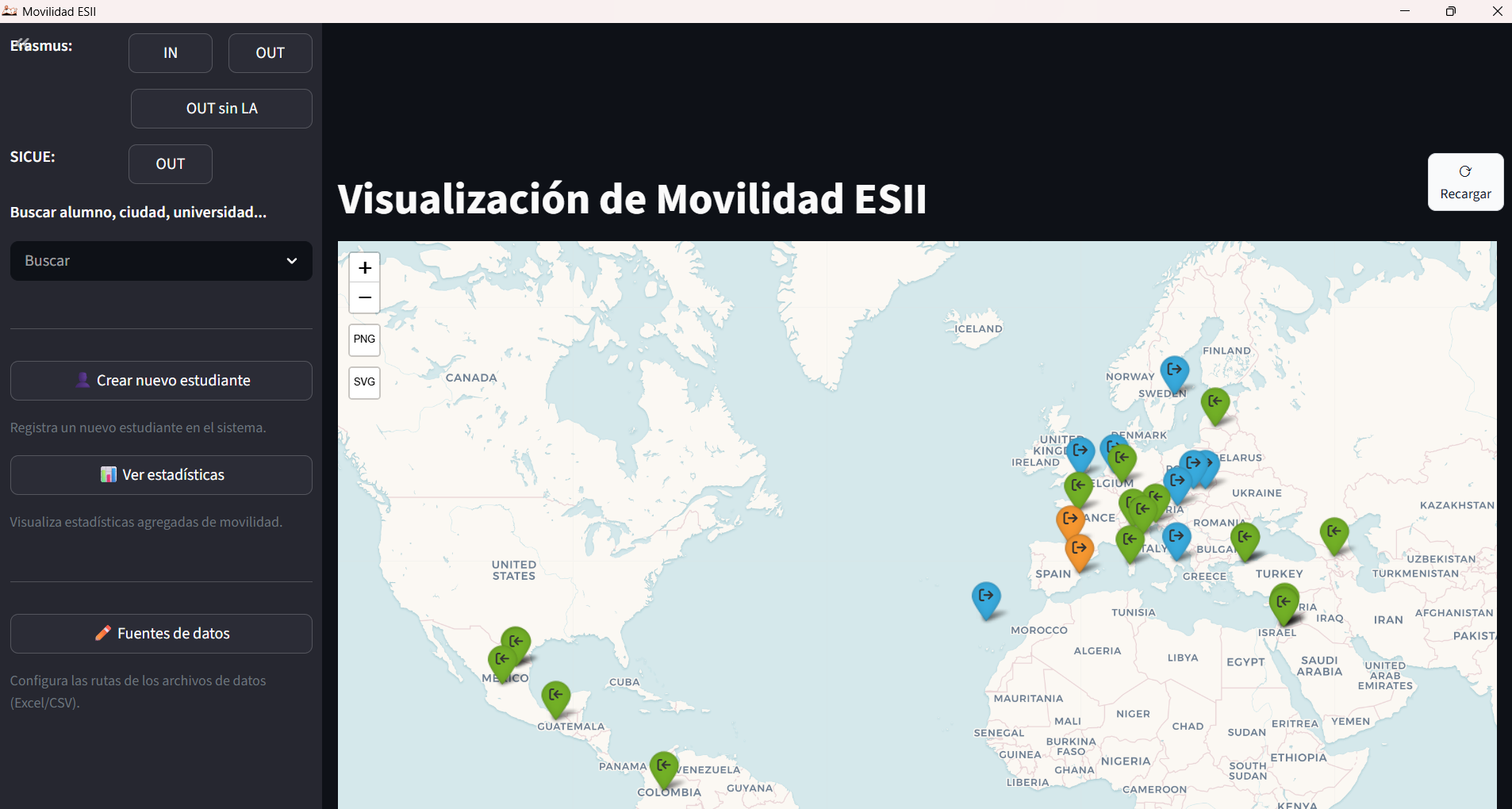Select the green incoming marker east of Sweden

(1215, 404)
